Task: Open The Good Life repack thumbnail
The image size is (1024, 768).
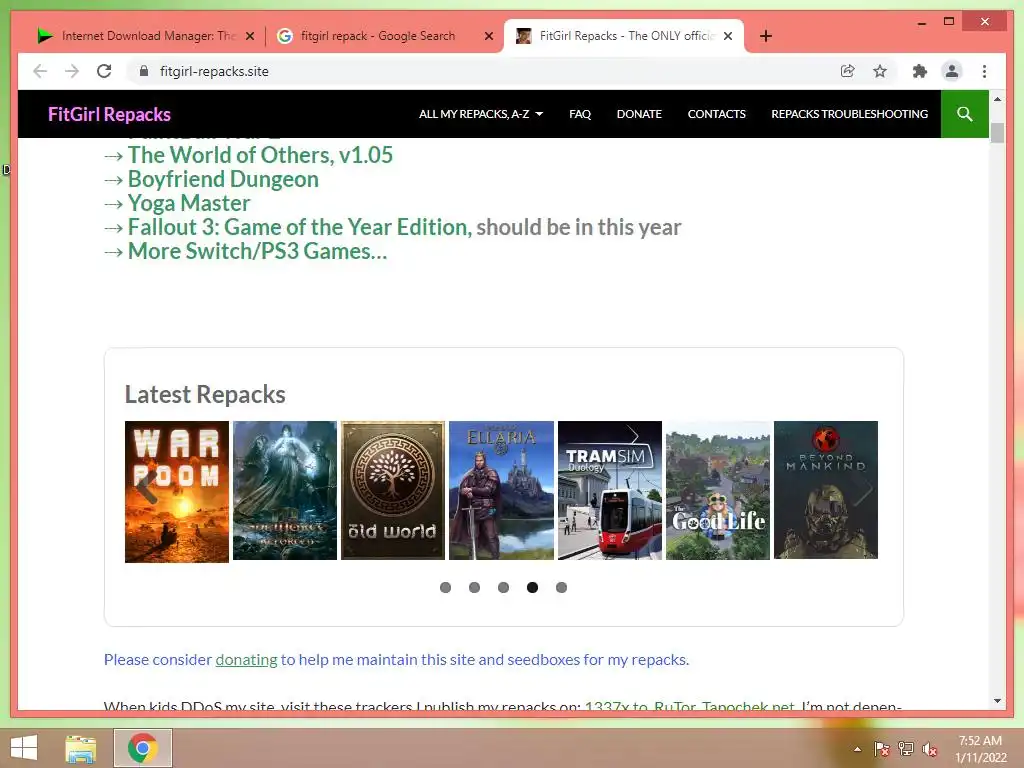Action: click(x=718, y=490)
